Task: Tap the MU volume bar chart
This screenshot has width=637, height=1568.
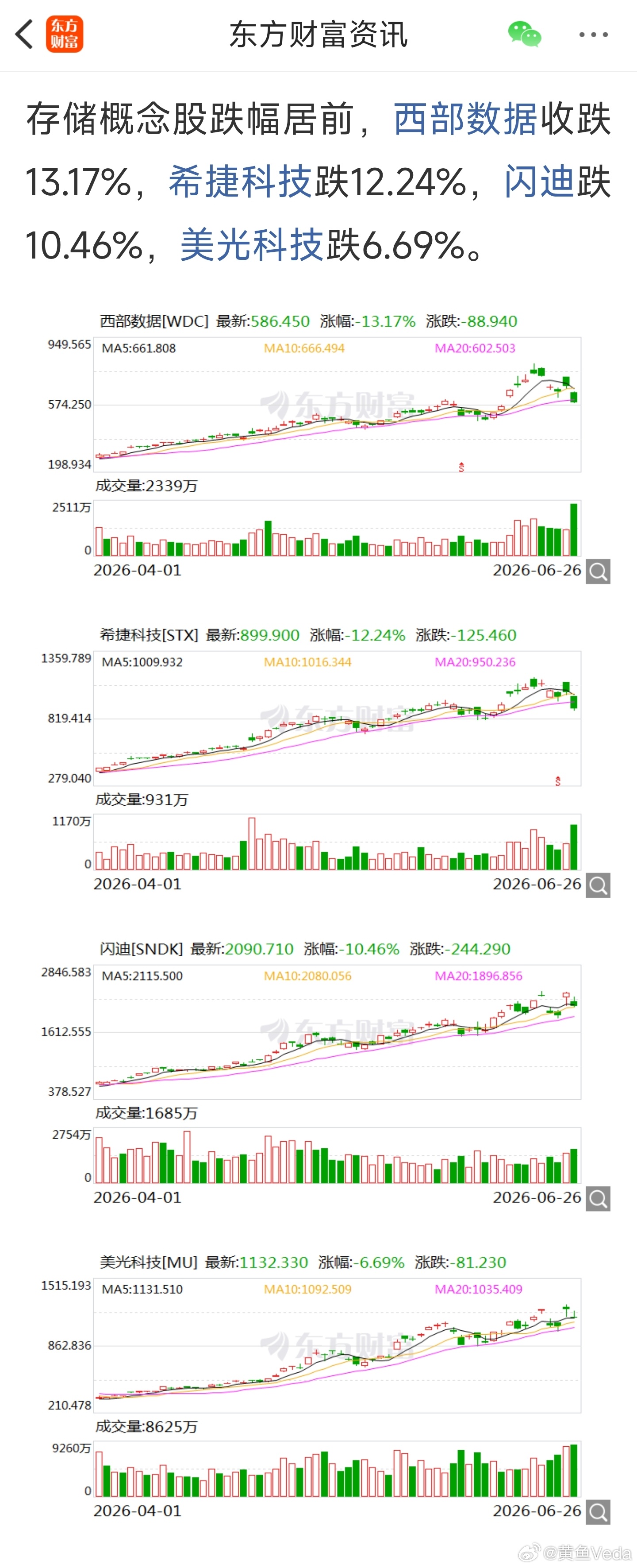Action: (x=337, y=1469)
